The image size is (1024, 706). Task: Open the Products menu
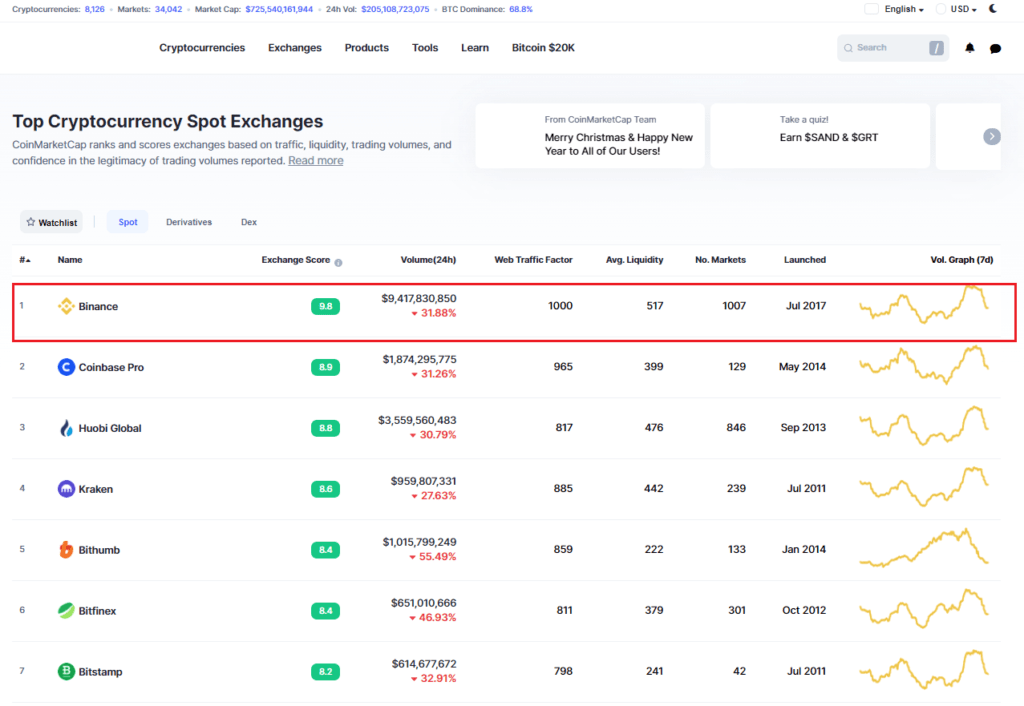(366, 48)
